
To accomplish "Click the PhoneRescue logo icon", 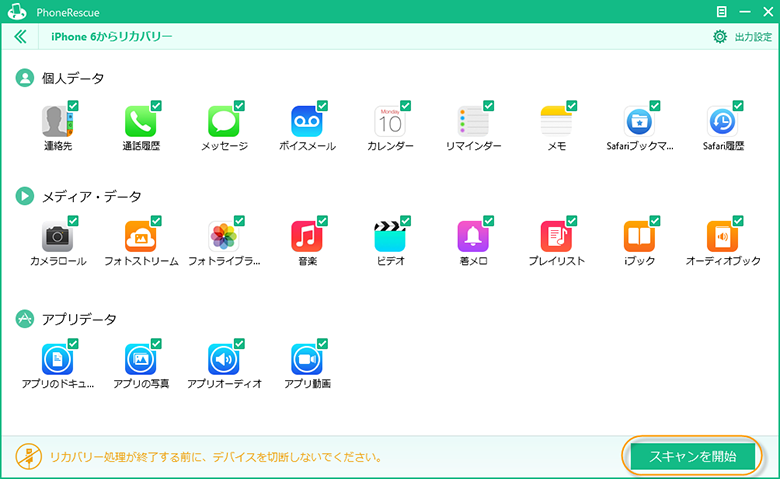I will (x=17, y=11).
